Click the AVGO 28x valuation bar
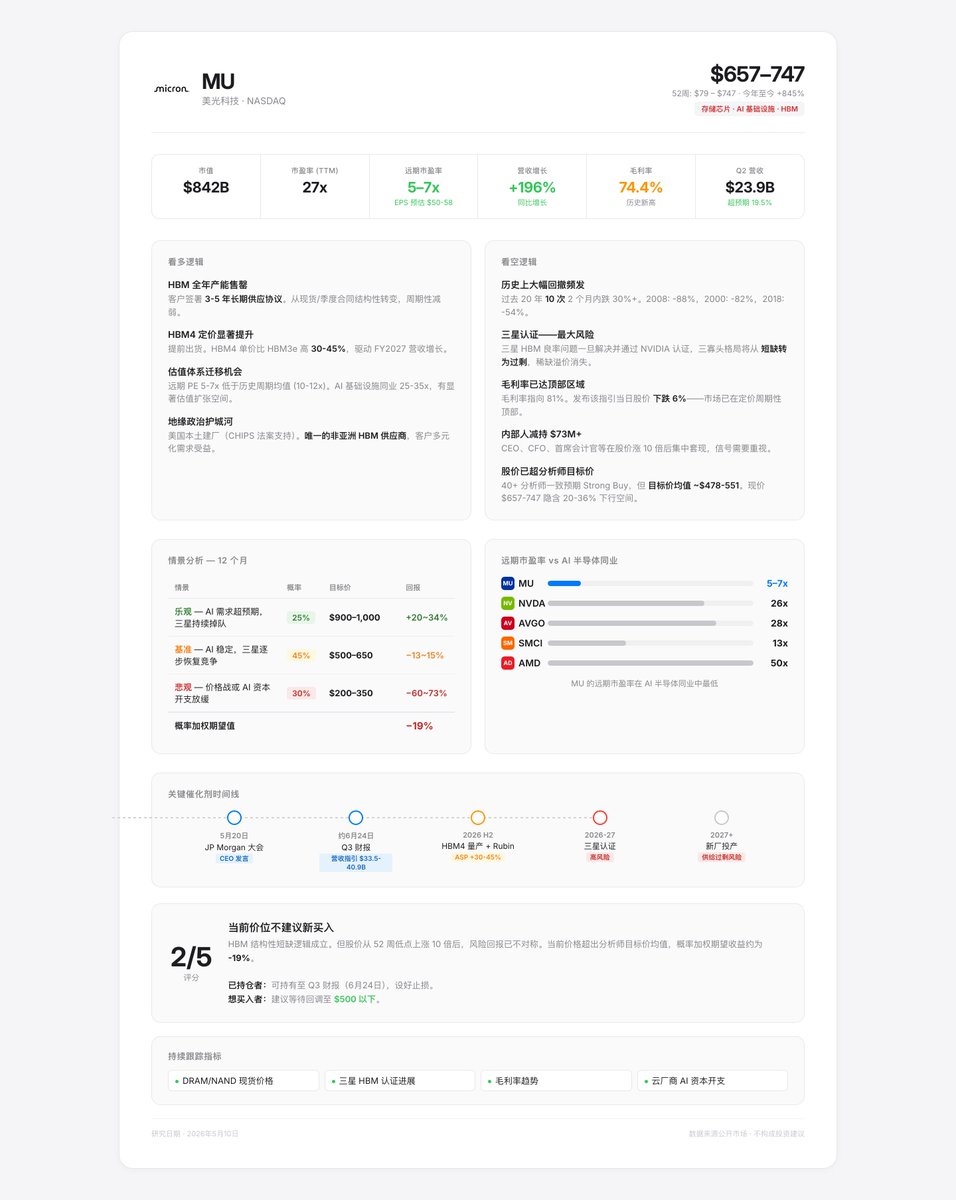Image resolution: width=956 pixels, height=1200 pixels. click(651, 623)
